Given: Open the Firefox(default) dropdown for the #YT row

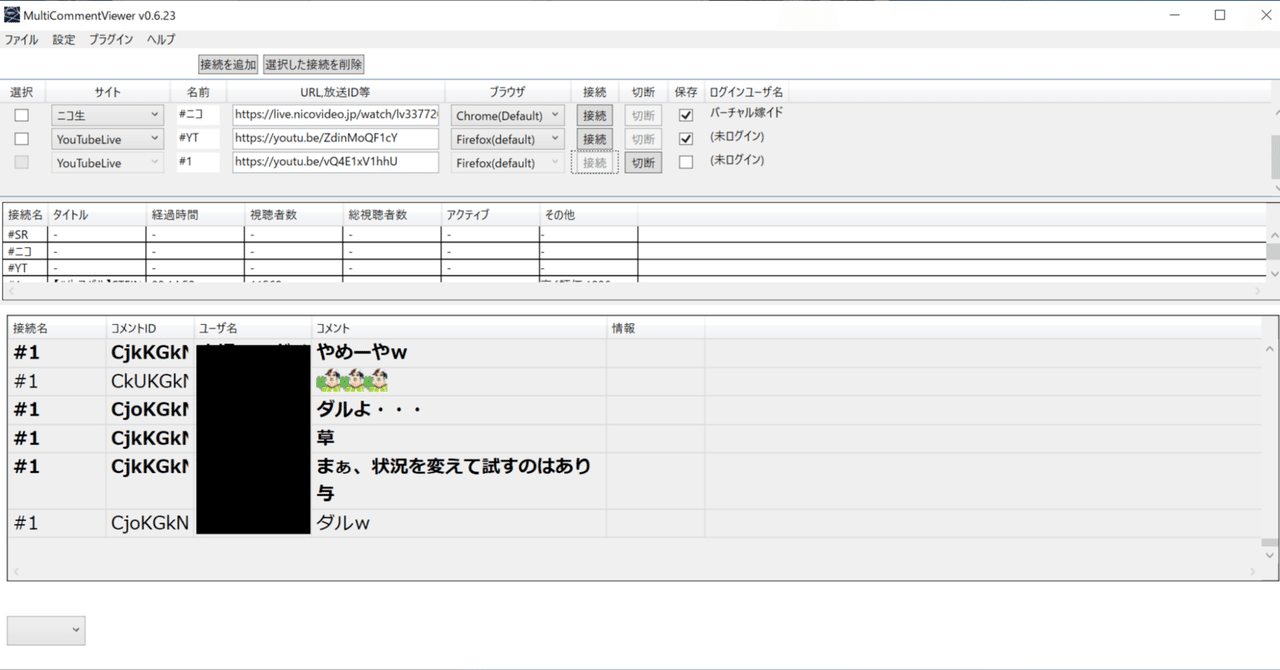Looking at the screenshot, I should [507, 138].
